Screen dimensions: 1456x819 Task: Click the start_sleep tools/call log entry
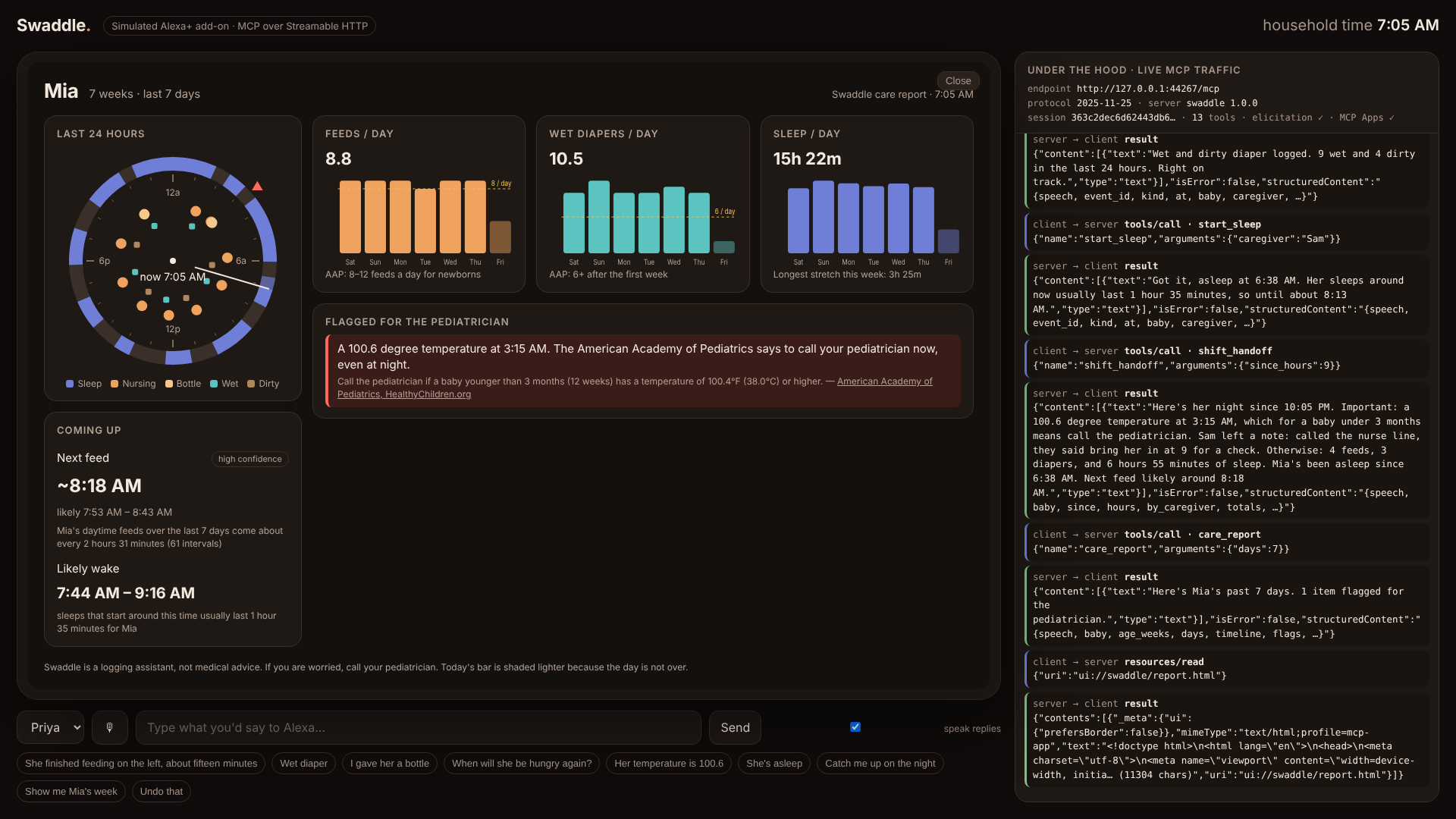(1226, 231)
